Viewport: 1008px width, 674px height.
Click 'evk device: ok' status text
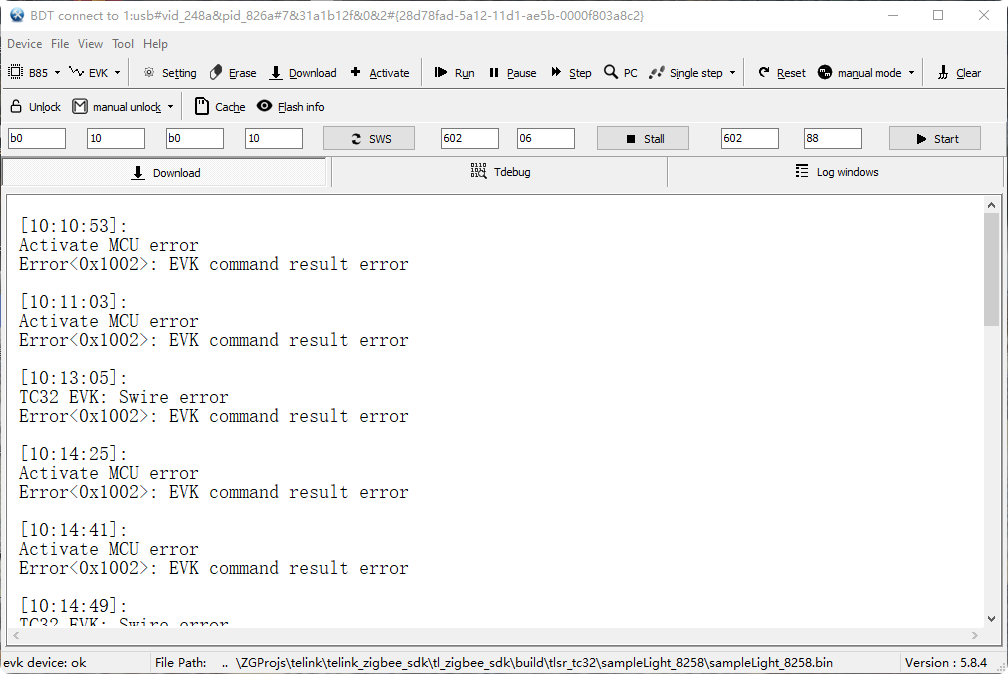coord(44,662)
